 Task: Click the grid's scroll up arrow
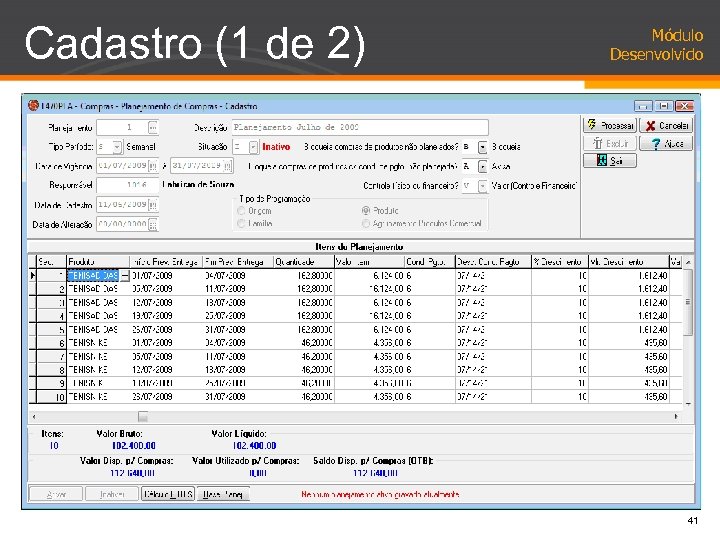(688, 262)
